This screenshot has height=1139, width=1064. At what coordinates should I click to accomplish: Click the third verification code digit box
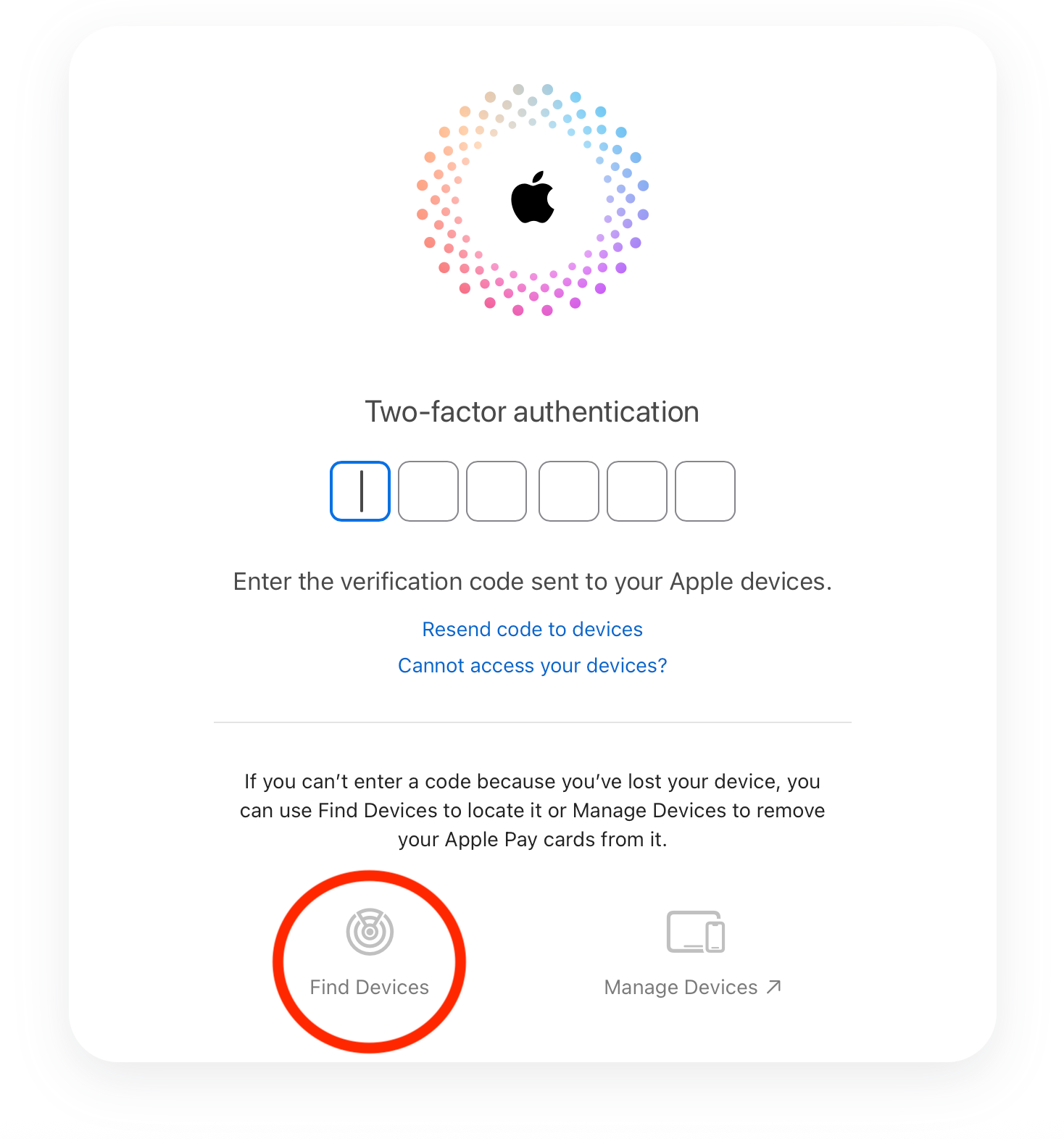[496, 491]
